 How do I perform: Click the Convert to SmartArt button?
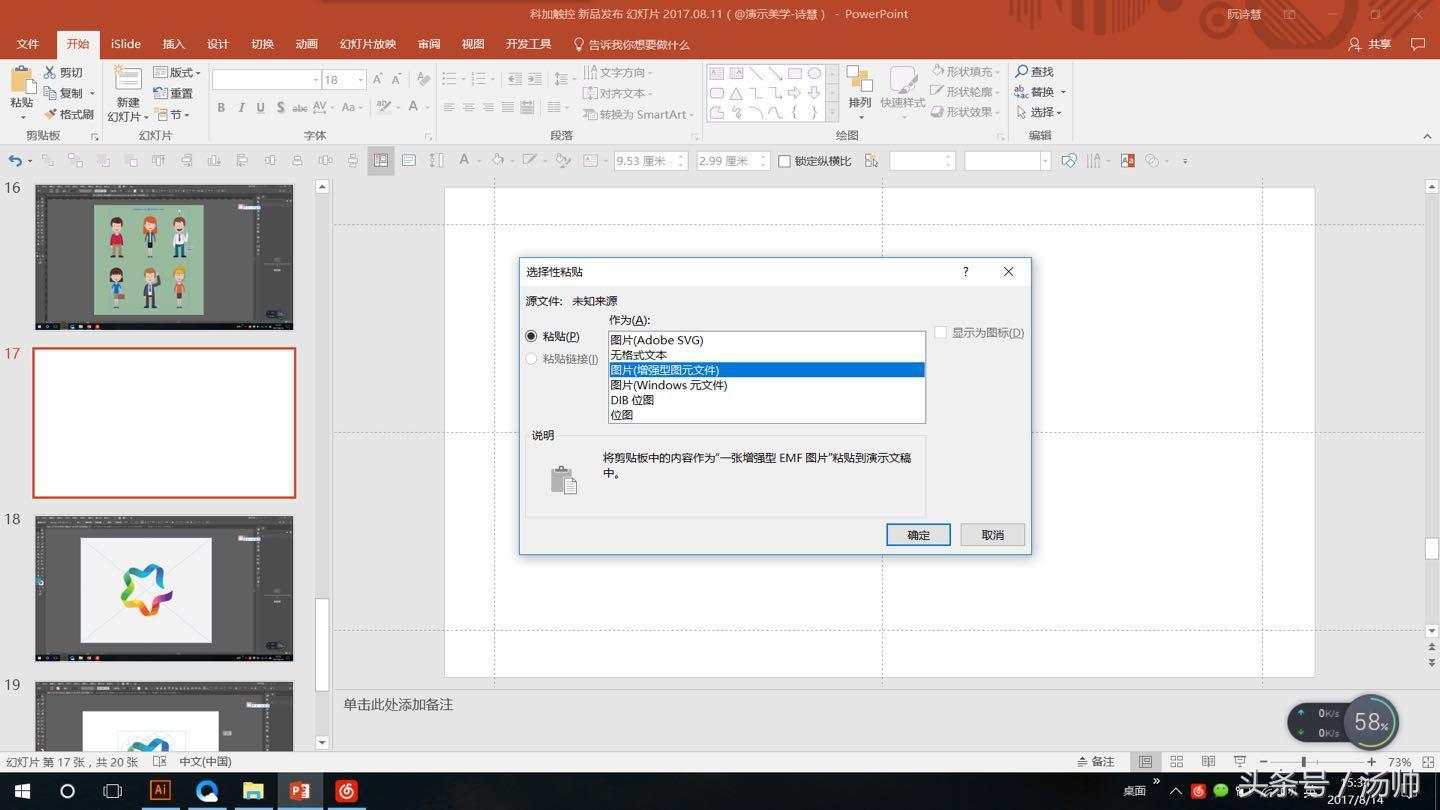636,114
